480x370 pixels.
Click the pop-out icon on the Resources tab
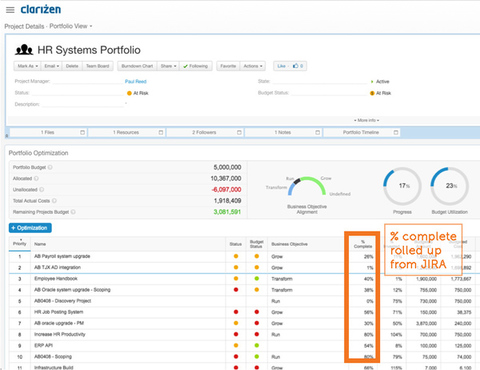pyautogui.click(x=161, y=132)
